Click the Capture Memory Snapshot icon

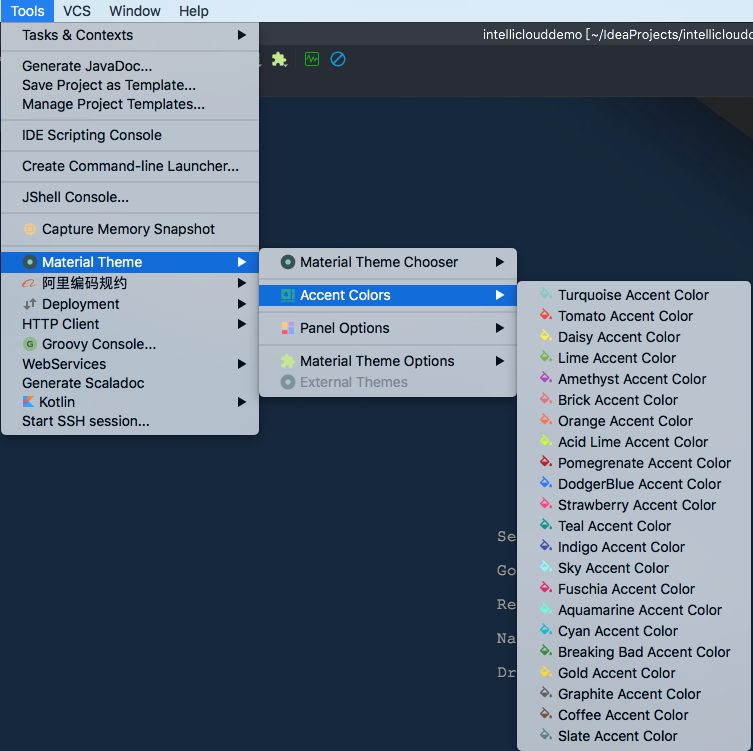pyautogui.click(x=30, y=229)
